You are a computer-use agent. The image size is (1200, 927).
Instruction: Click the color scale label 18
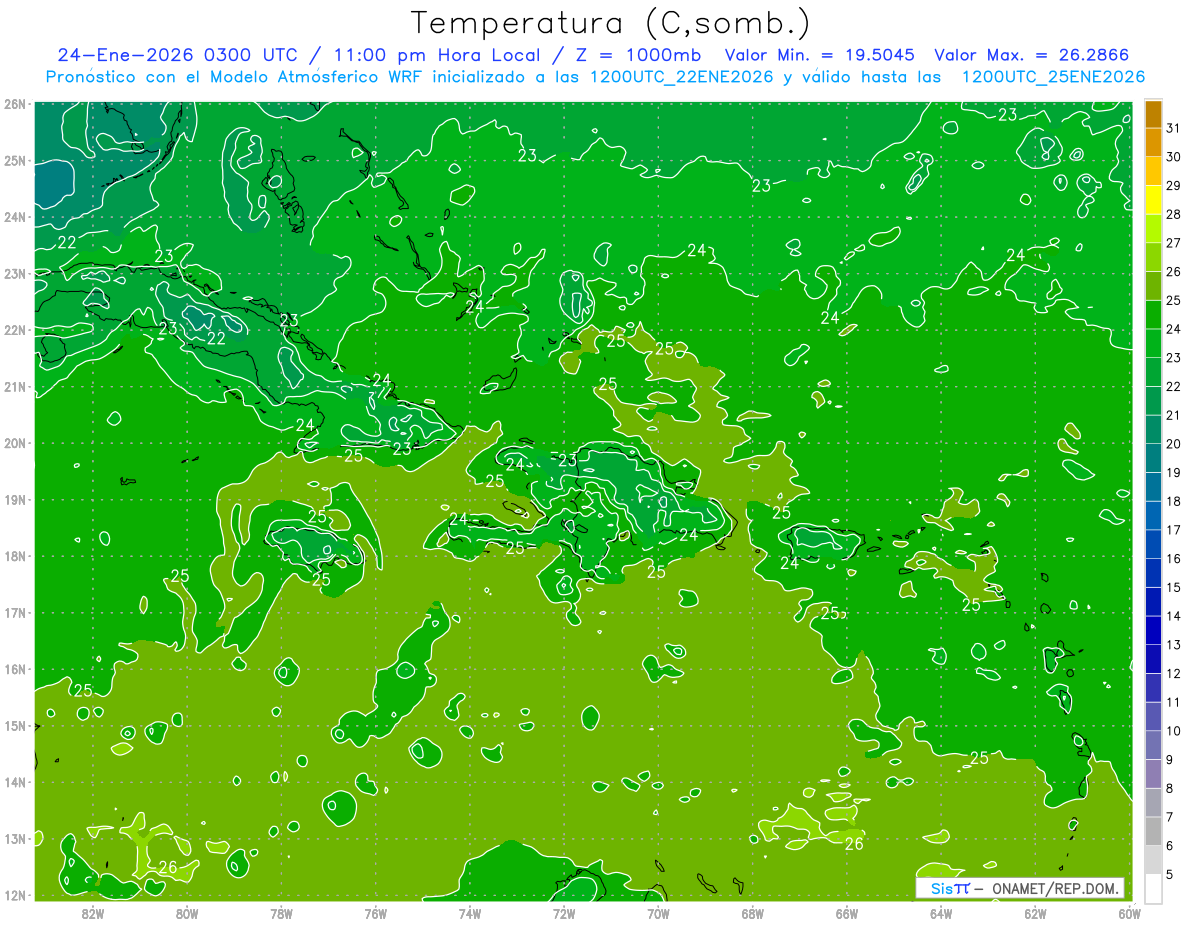click(1174, 501)
